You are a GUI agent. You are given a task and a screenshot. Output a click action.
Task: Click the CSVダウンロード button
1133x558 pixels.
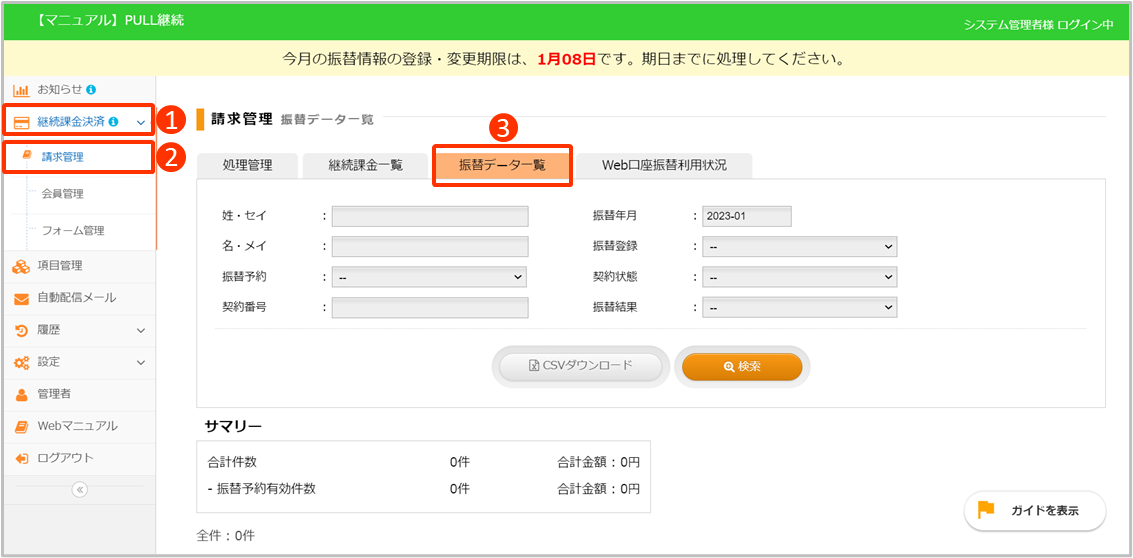point(580,367)
